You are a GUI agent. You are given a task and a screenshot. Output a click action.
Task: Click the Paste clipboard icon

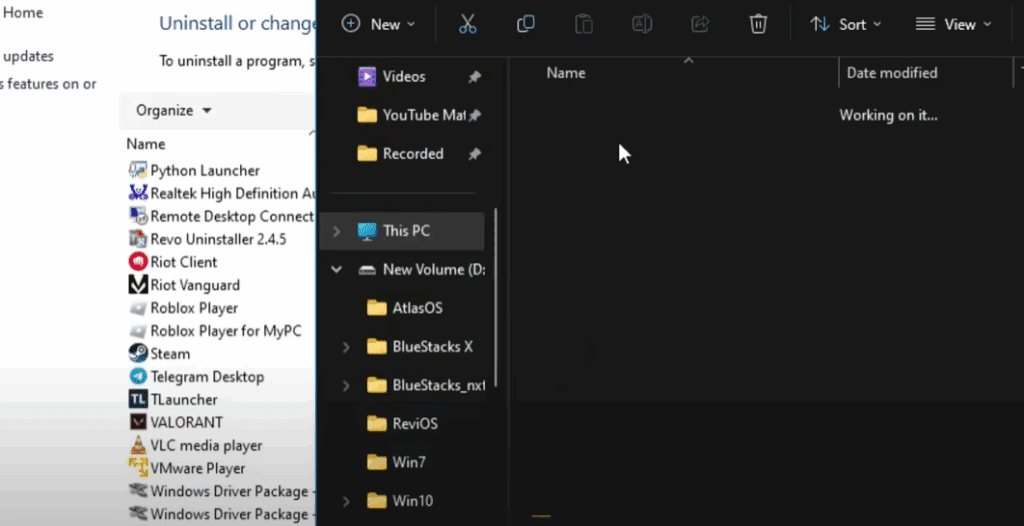click(584, 24)
